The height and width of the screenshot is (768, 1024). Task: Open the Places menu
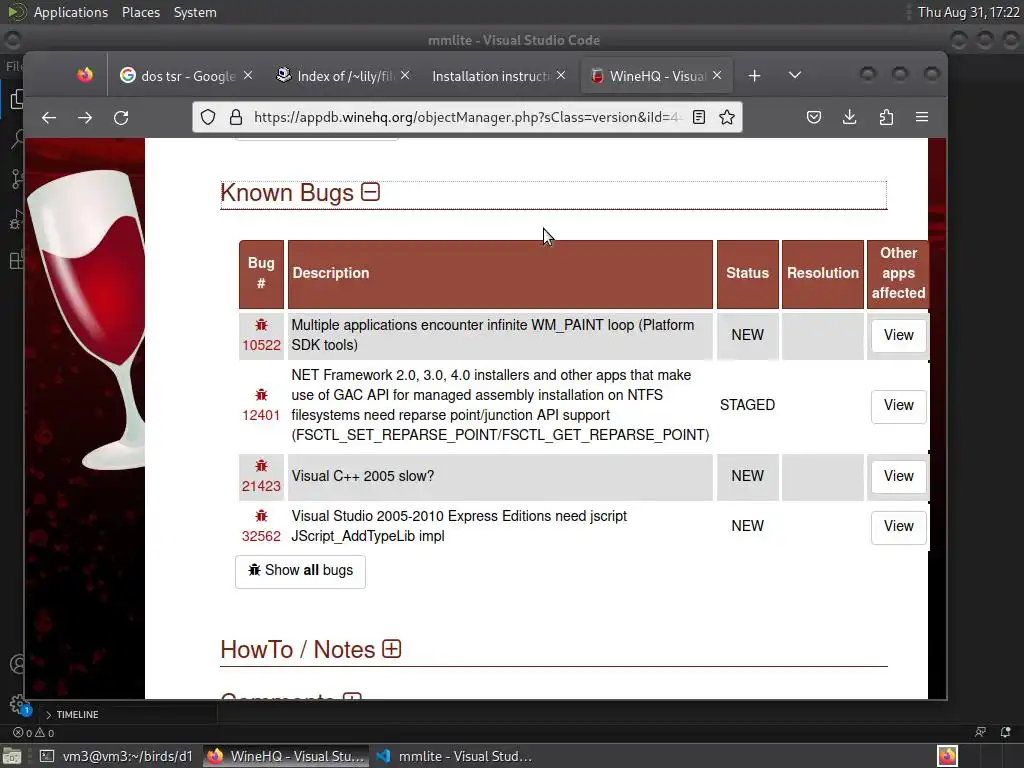pos(140,12)
